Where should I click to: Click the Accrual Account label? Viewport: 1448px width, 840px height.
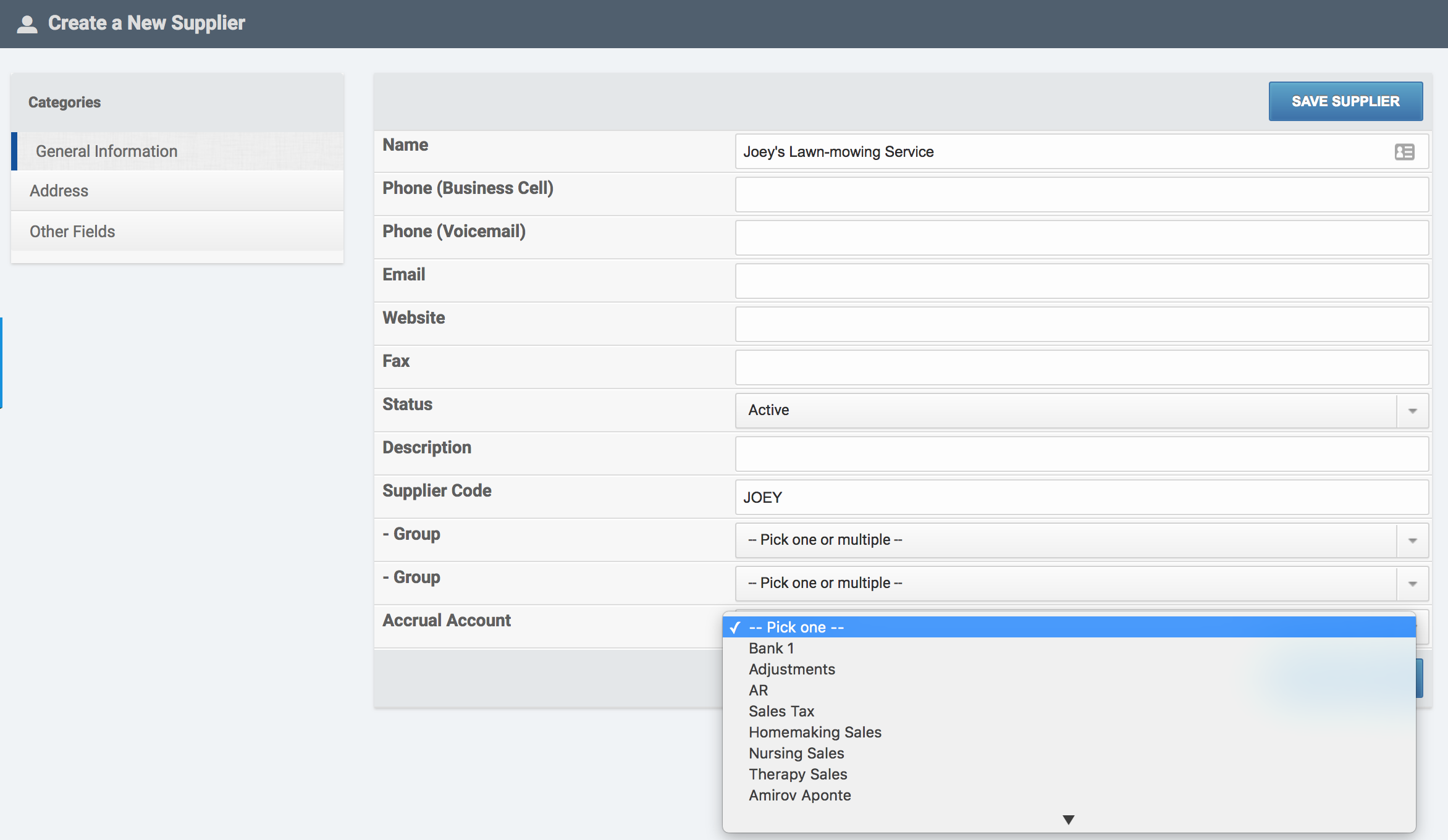click(x=447, y=620)
